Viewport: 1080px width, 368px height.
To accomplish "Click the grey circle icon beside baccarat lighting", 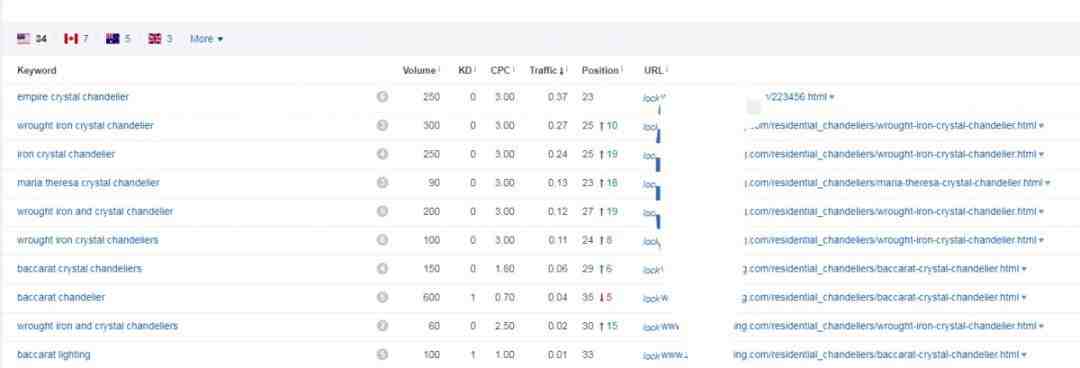I will pyautogui.click(x=382, y=355).
